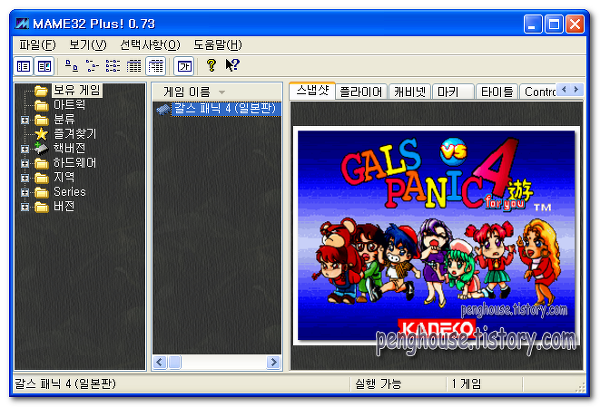Click the 보유 게임 folder icon
The width and height of the screenshot is (600, 407).
[41, 91]
